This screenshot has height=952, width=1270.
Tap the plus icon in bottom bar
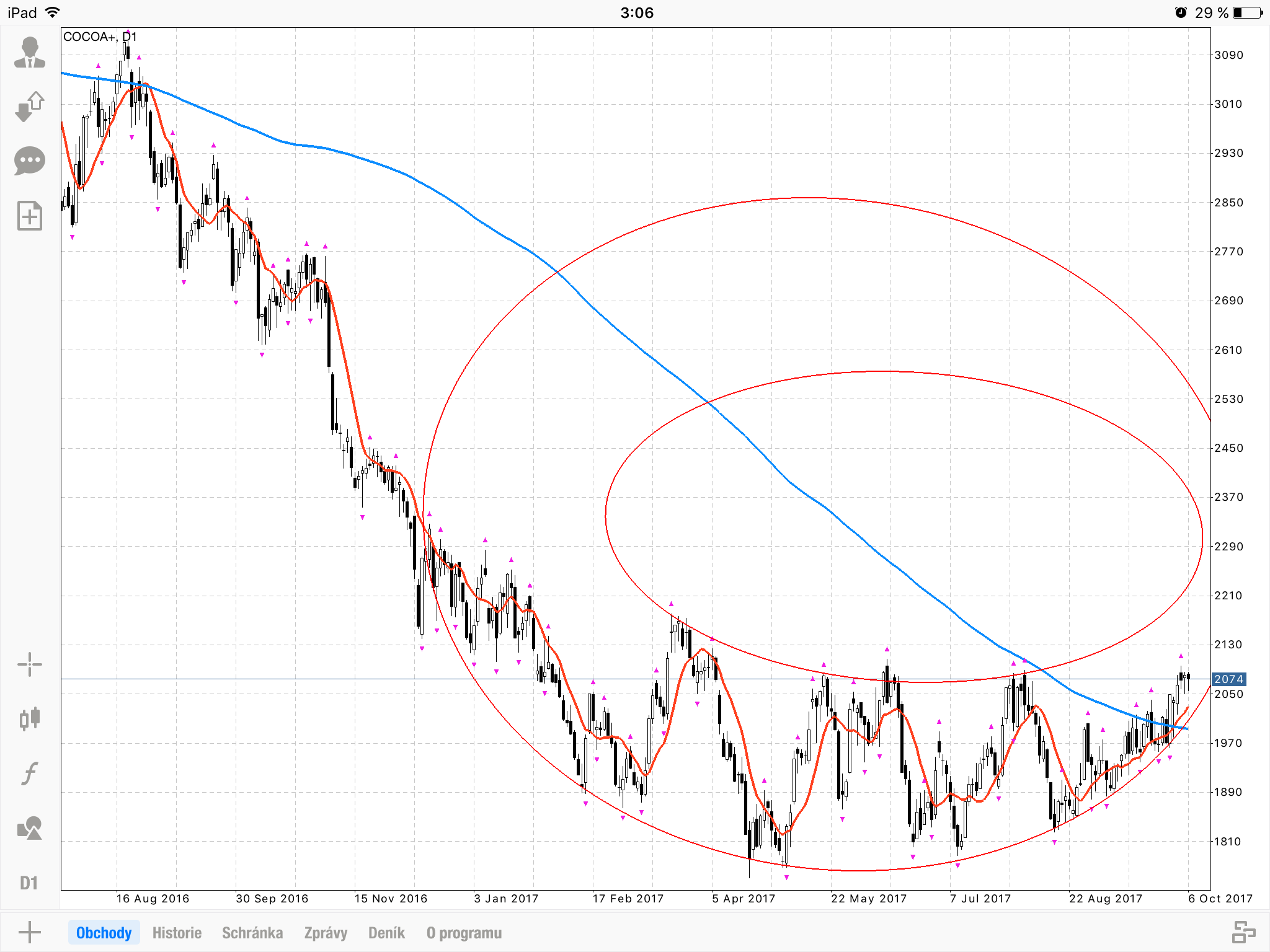pyautogui.click(x=29, y=932)
